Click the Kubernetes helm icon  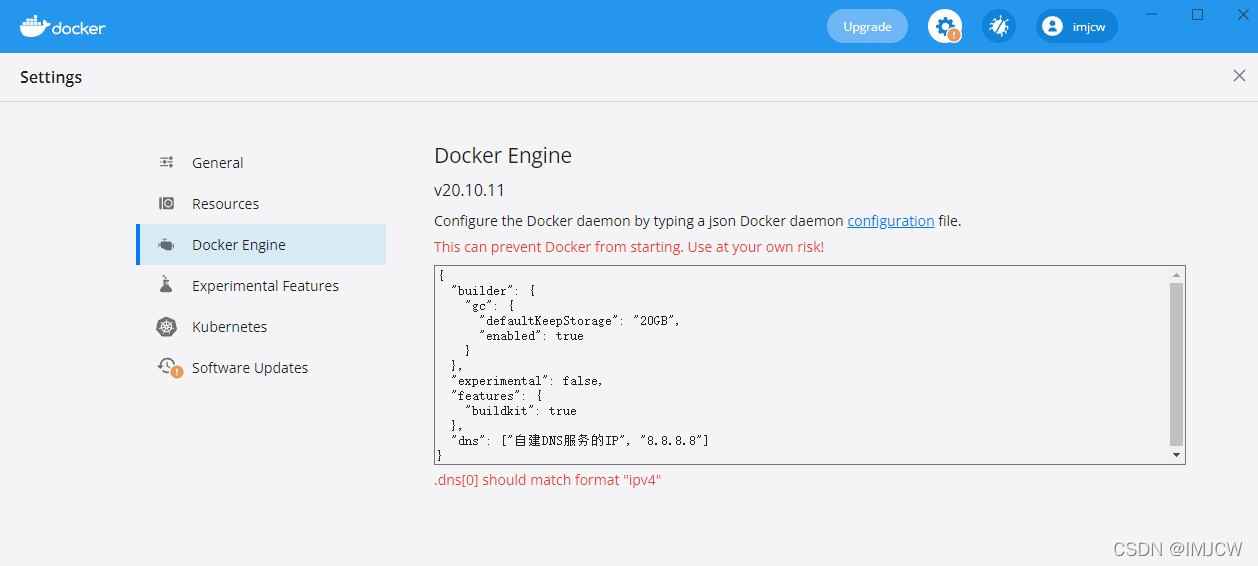[x=167, y=327]
